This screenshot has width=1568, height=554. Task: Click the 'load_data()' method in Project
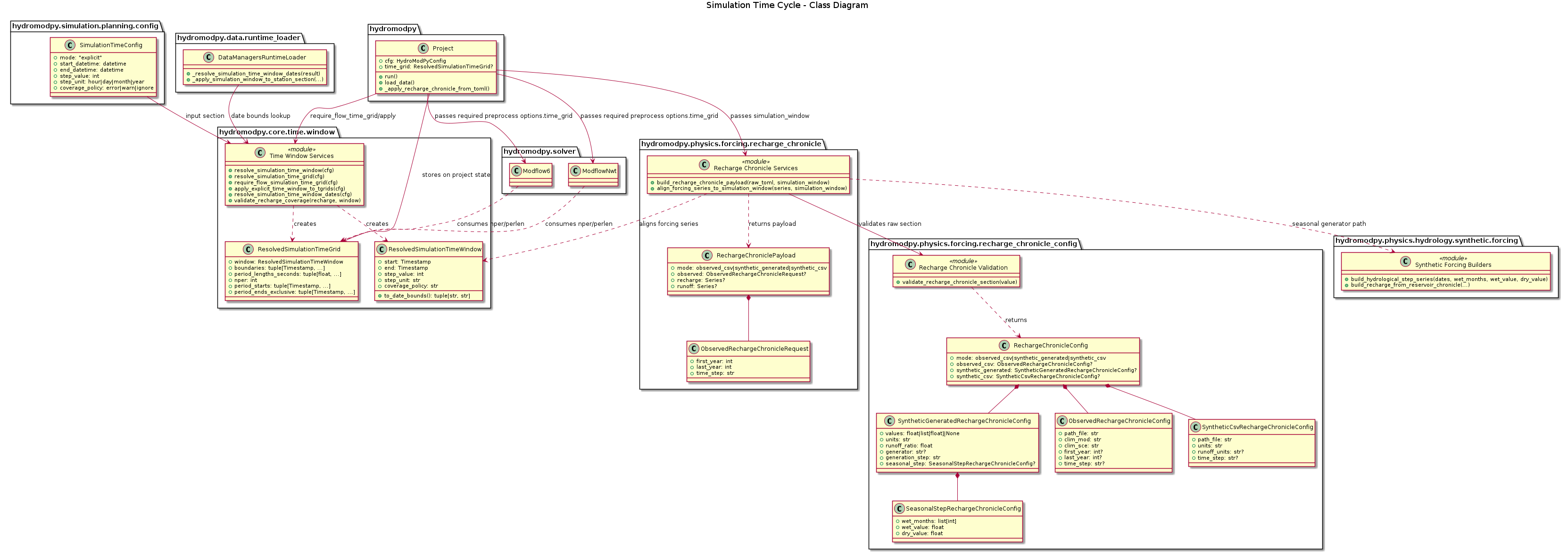pos(399,83)
